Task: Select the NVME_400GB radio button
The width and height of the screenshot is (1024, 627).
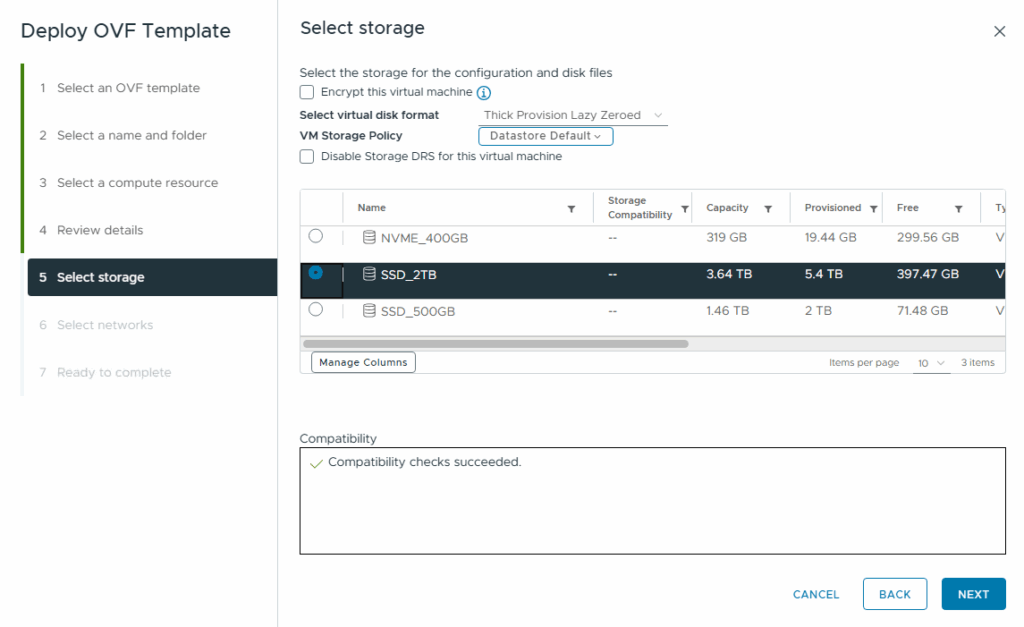Action: (x=316, y=236)
